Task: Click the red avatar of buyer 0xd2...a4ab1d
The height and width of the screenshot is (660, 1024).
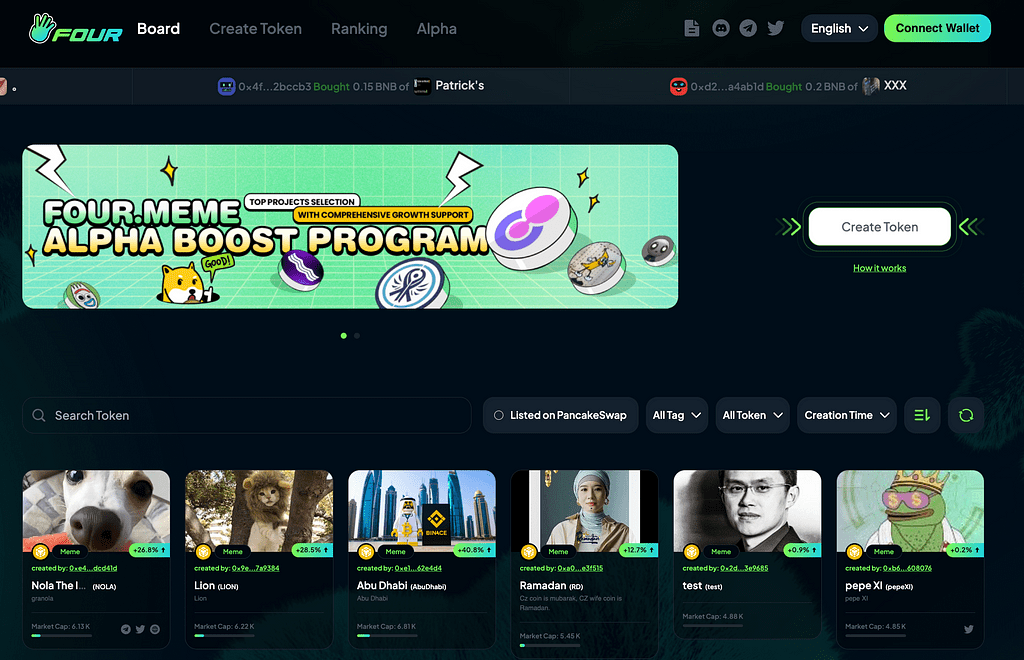Action: 679,86
